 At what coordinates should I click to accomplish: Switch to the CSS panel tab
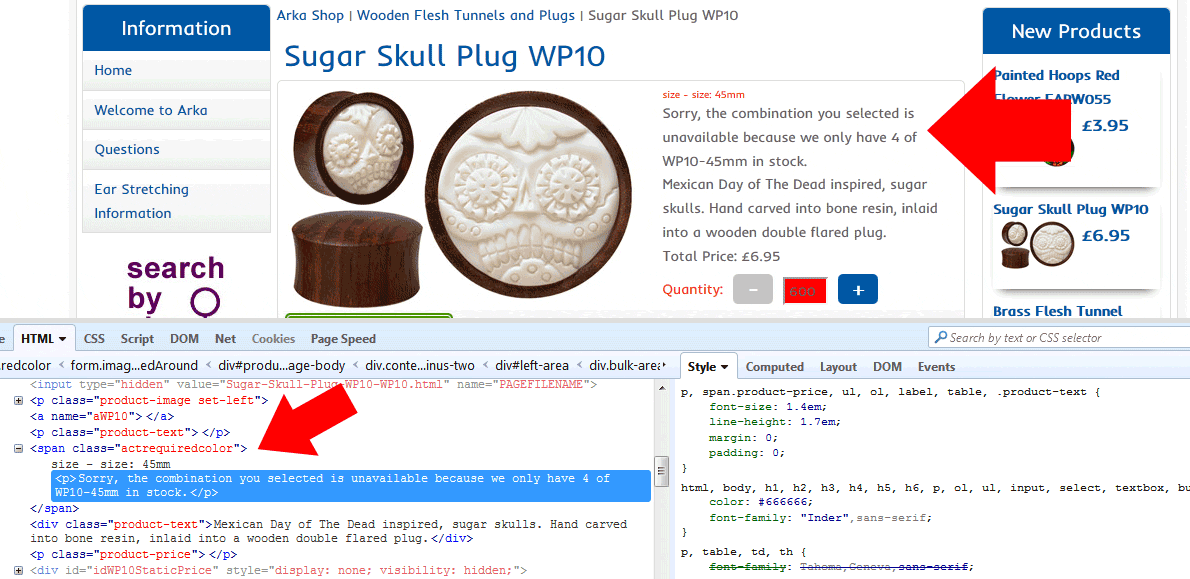(94, 339)
